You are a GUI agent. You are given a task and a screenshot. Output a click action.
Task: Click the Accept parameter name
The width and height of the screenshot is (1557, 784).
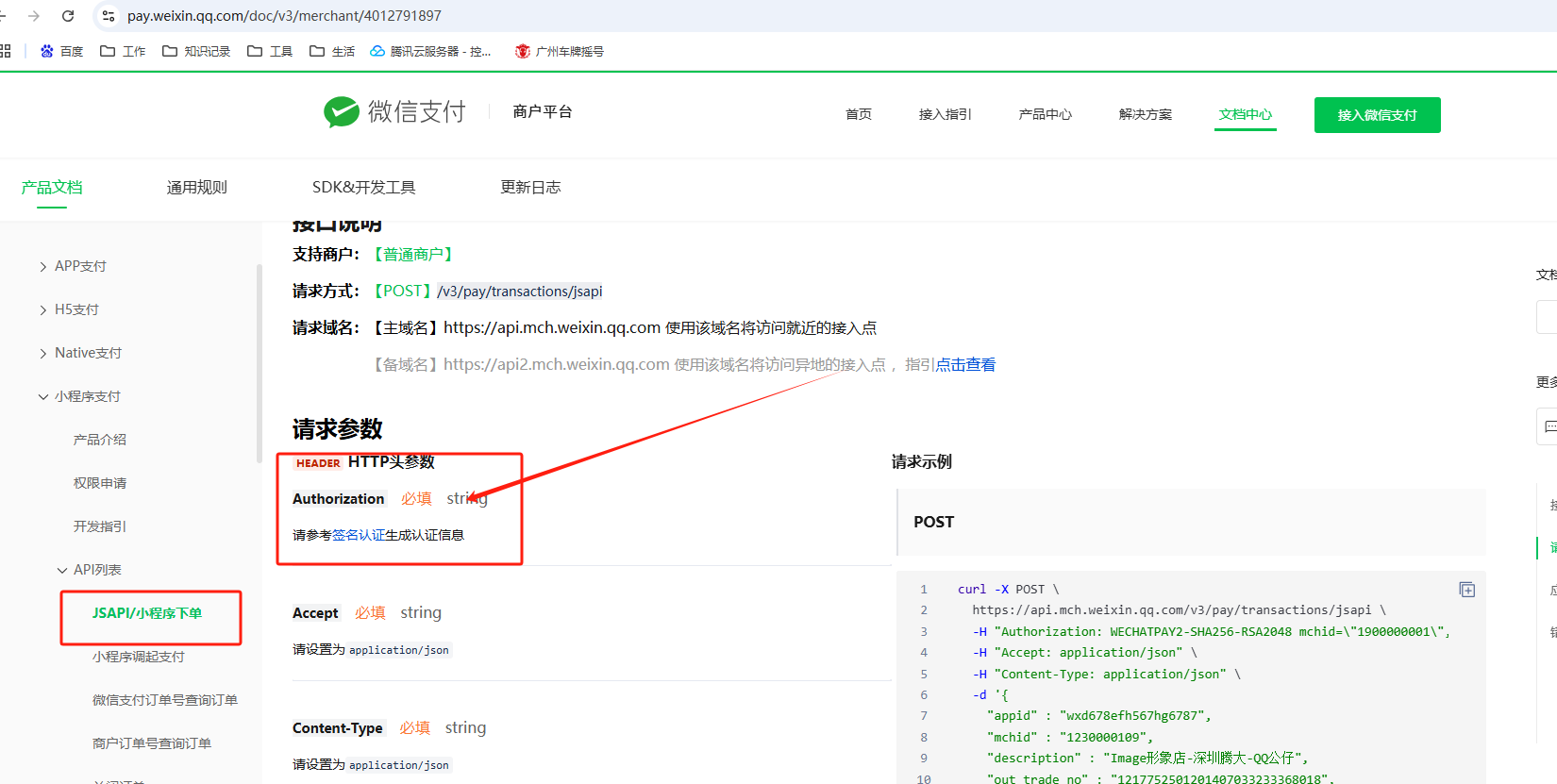tap(315, 613)
